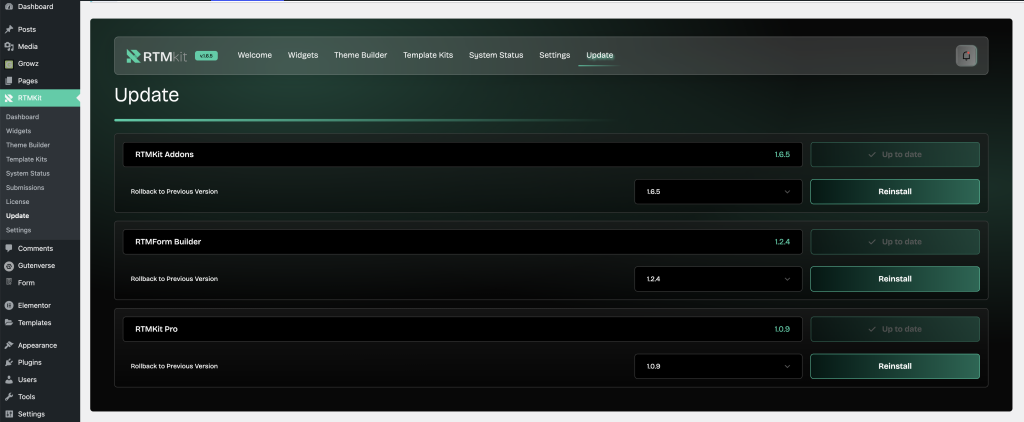
Task: Reinstall RTMKit Pro
Action: pyautogui.click(x=894, y=366)
